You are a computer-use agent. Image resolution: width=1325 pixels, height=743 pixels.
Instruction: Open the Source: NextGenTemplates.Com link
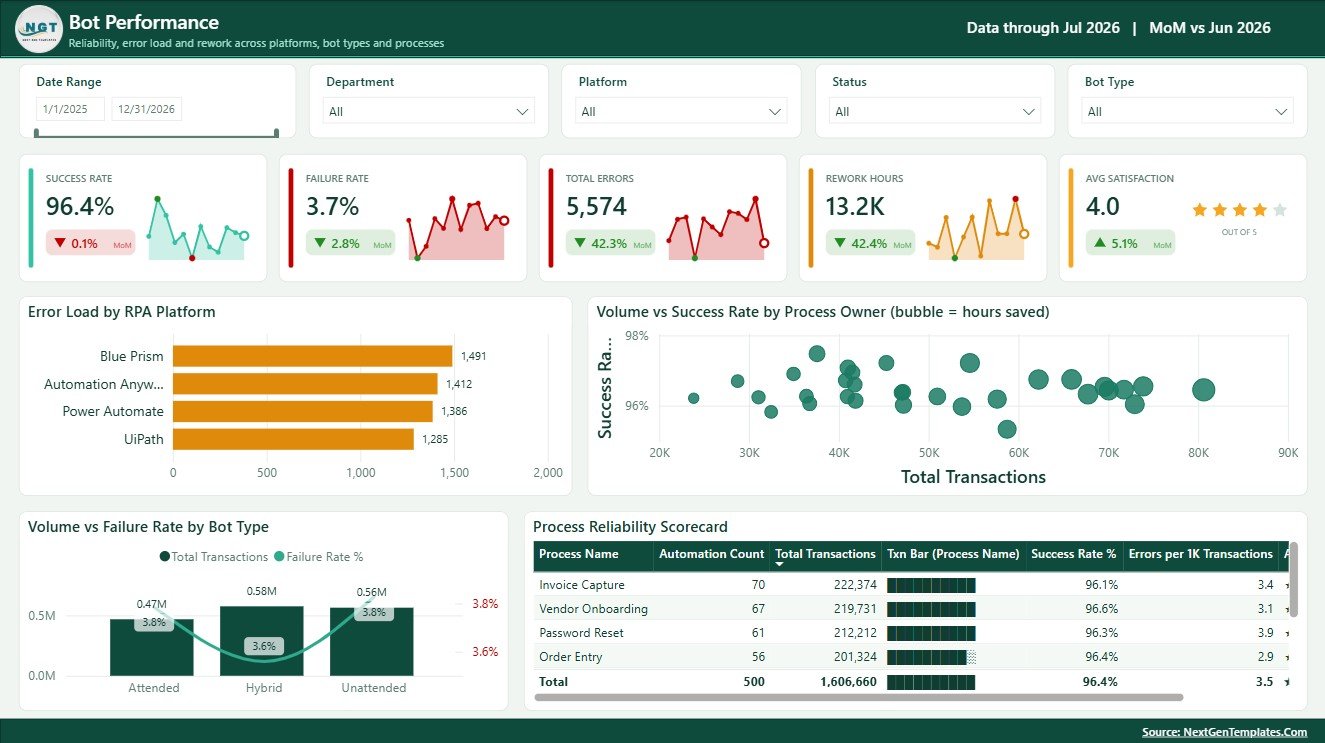pyautogui.click(x=1224, y=732)
